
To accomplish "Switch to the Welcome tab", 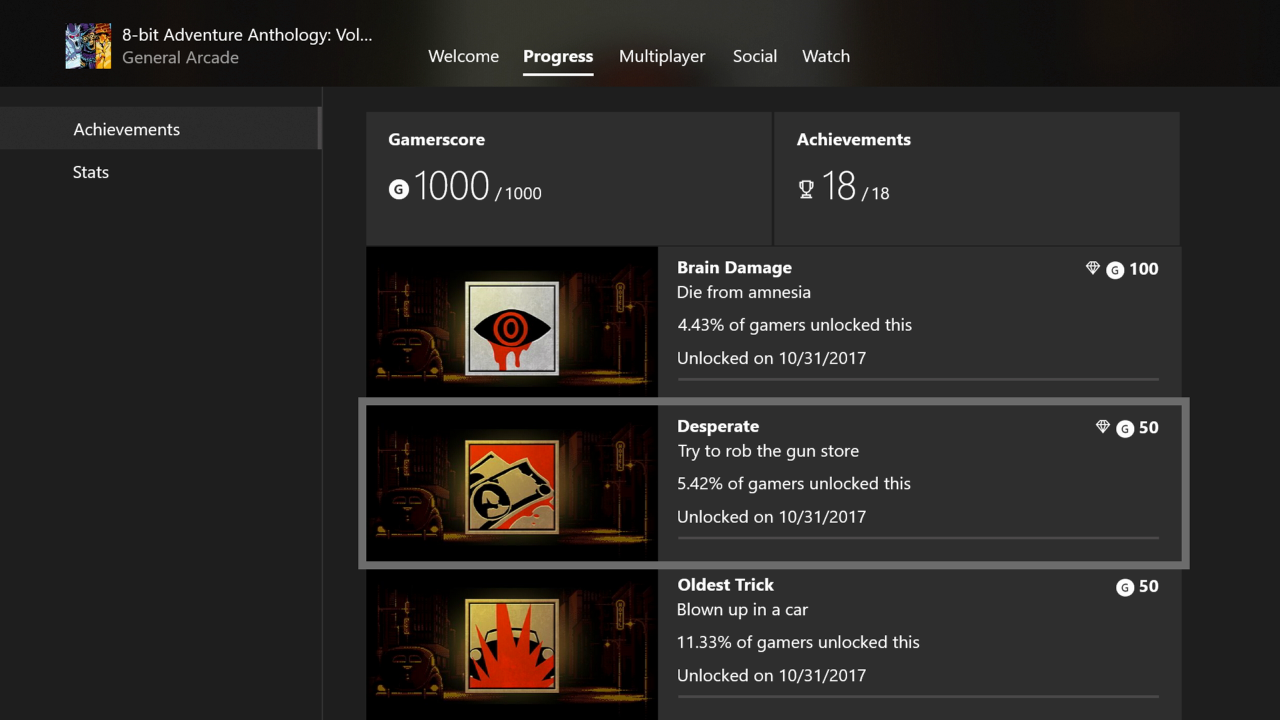I will (x=463, y=56).
